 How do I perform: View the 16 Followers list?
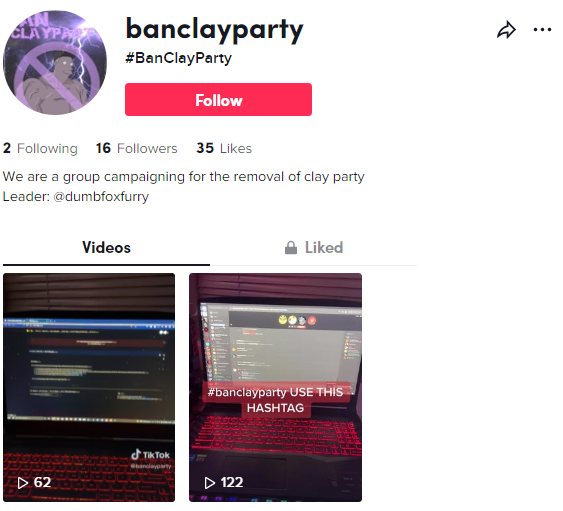pos(136,148)
